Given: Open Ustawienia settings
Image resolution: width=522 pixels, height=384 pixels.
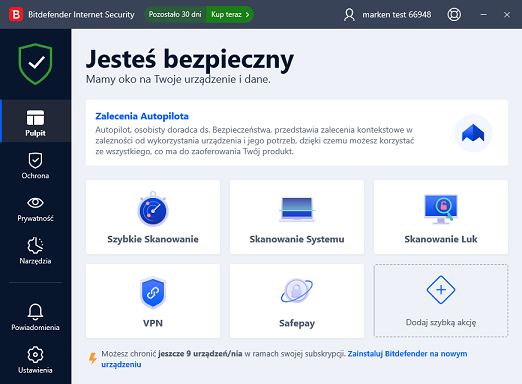Looking at the screenshot, I should point(35,360).
